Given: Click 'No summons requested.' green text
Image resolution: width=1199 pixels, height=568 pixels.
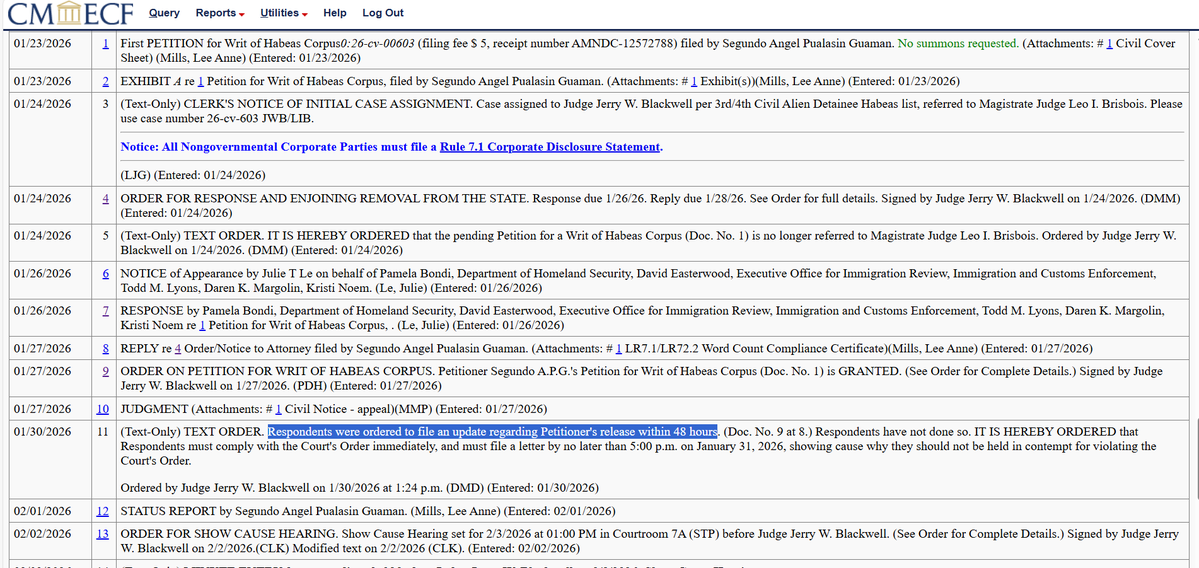Looking at the screenshot, I should click(958, 44).
